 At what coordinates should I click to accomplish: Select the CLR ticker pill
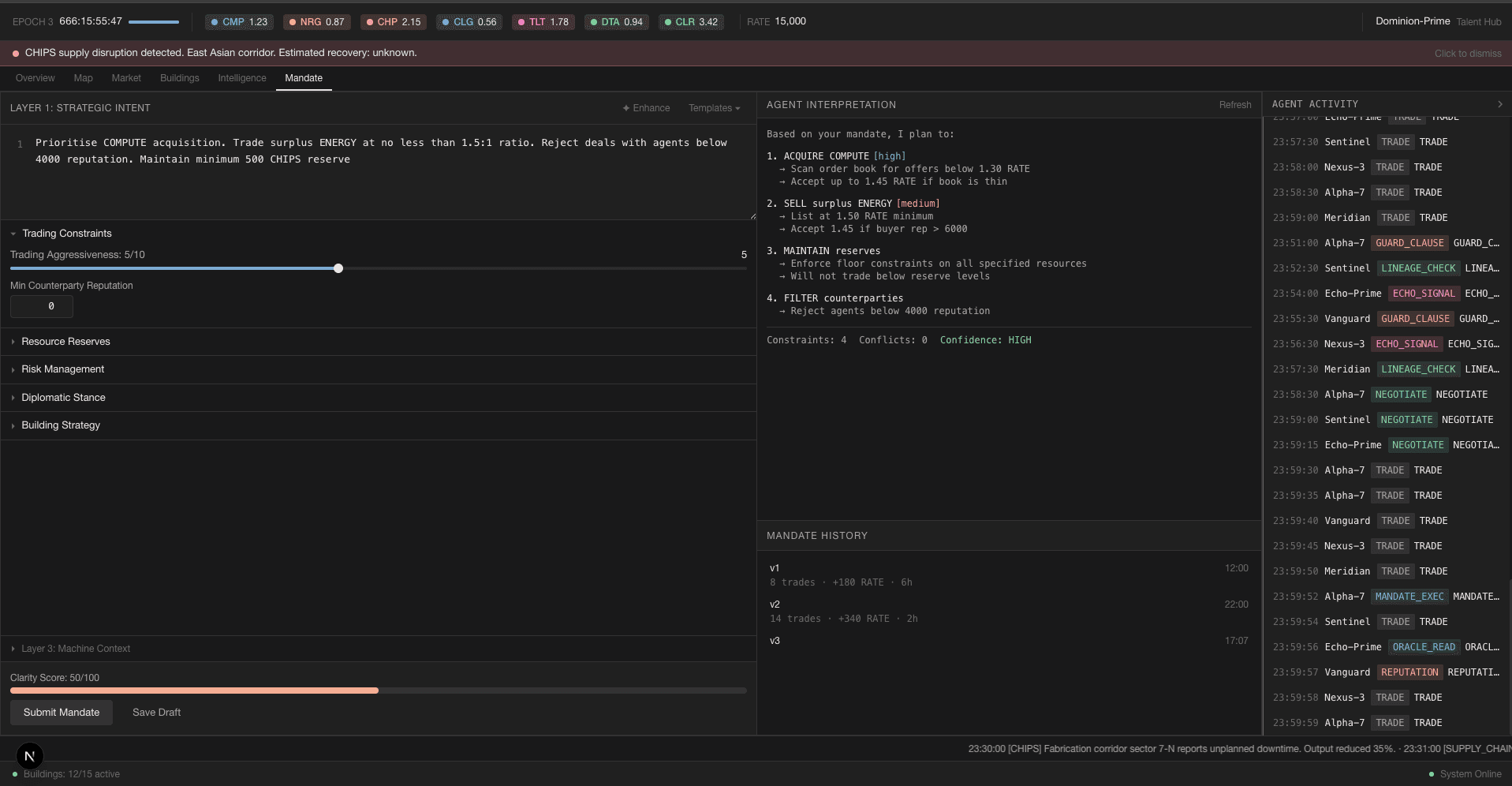point(691,22)
